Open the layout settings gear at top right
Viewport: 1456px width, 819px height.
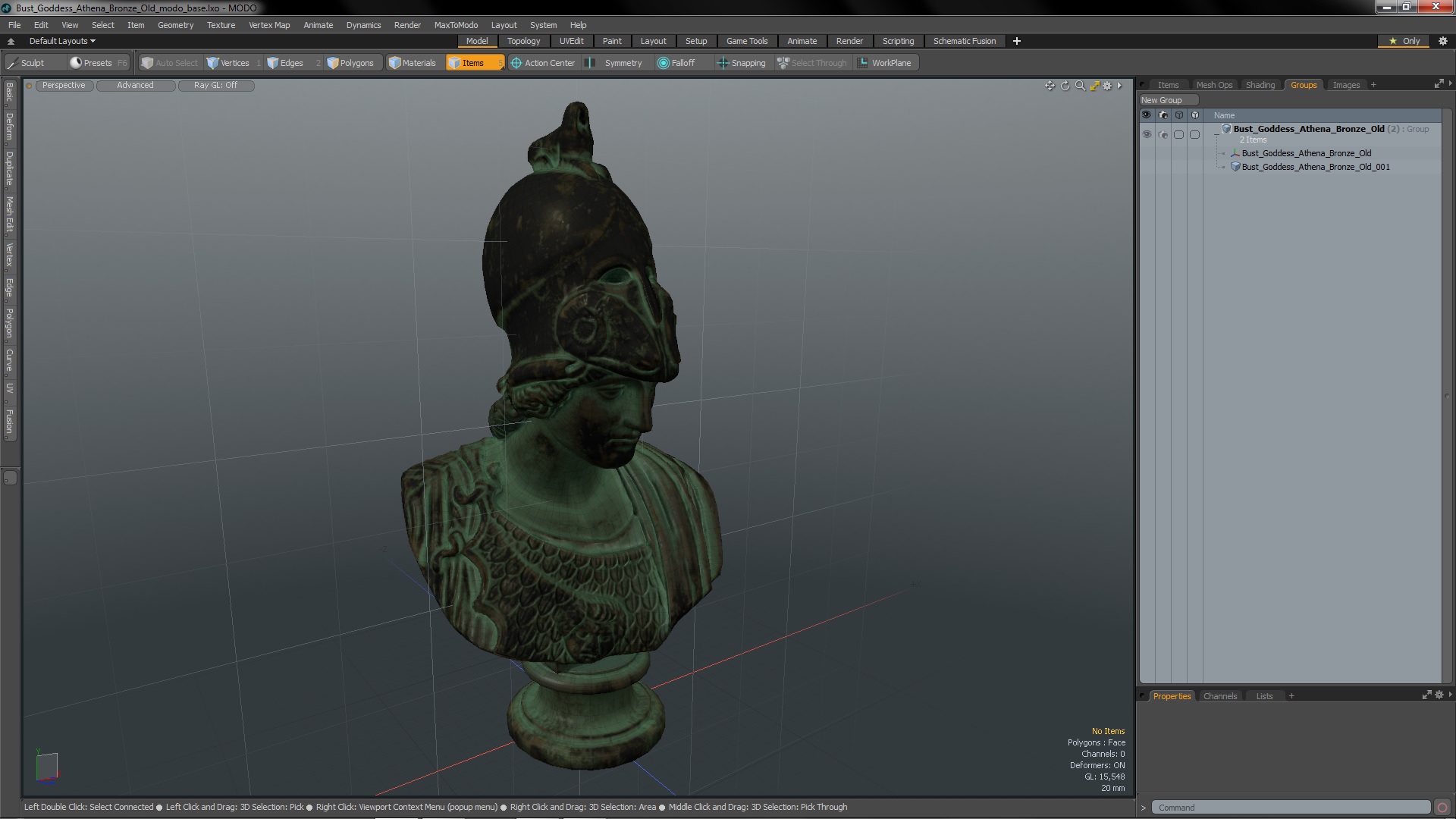1443,41
